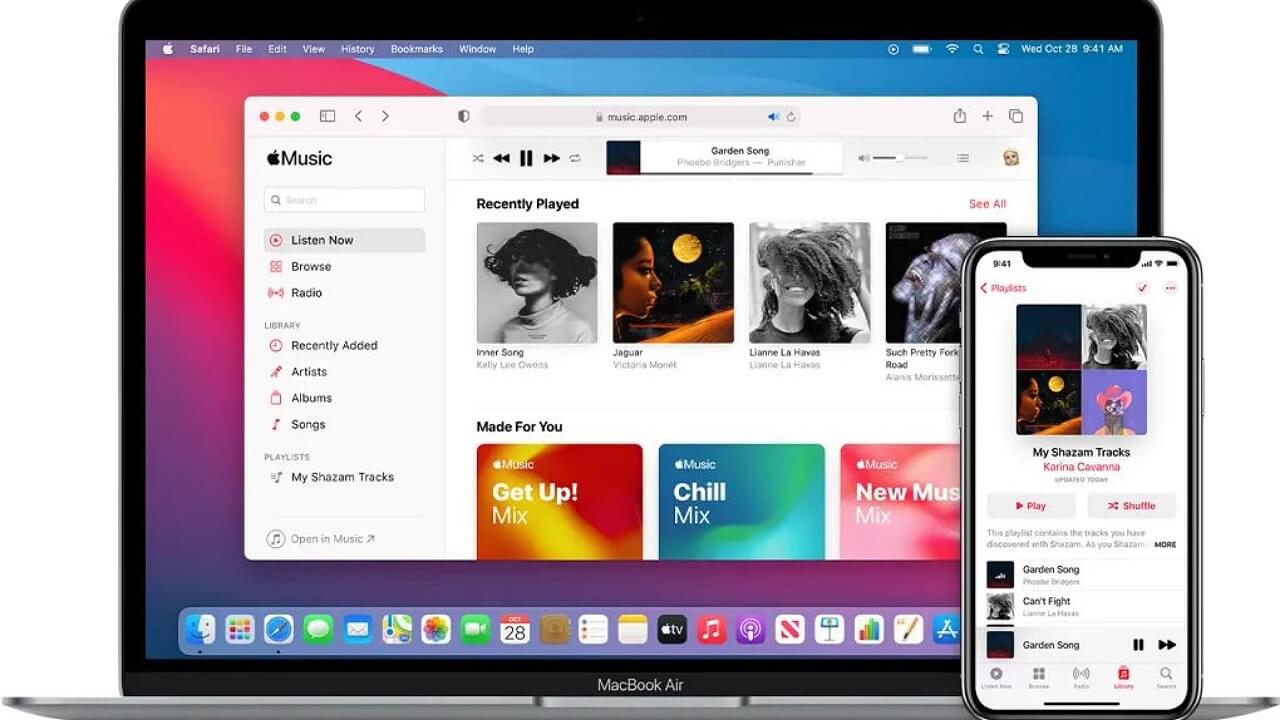Screen dimensions: 1280x720
Task: Tap Shuffle button on the iPhone
Action: 1132,506
